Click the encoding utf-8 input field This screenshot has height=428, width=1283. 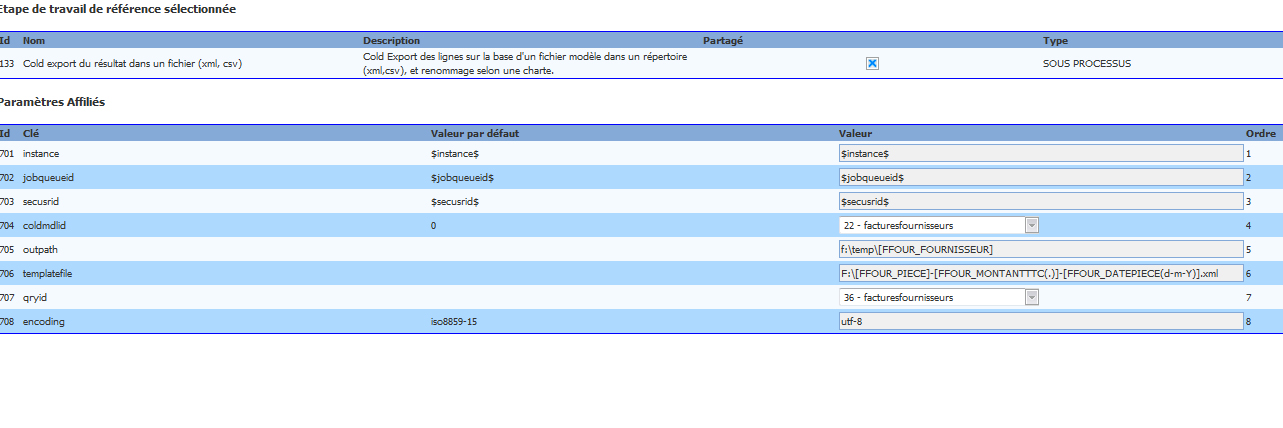click(1040, 321)
